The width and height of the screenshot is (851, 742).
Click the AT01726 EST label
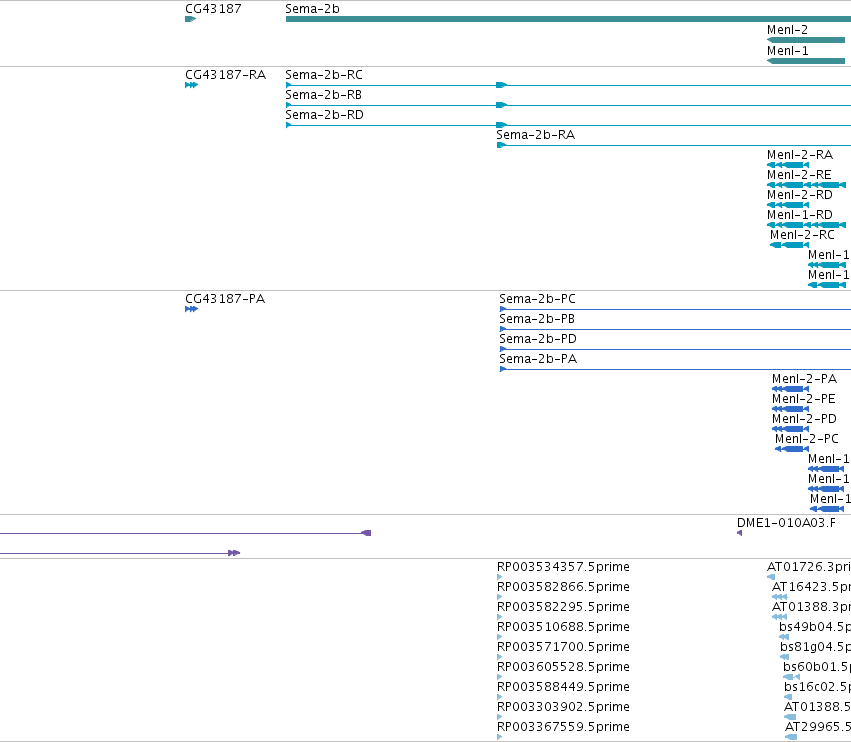(x=809, y=567)
